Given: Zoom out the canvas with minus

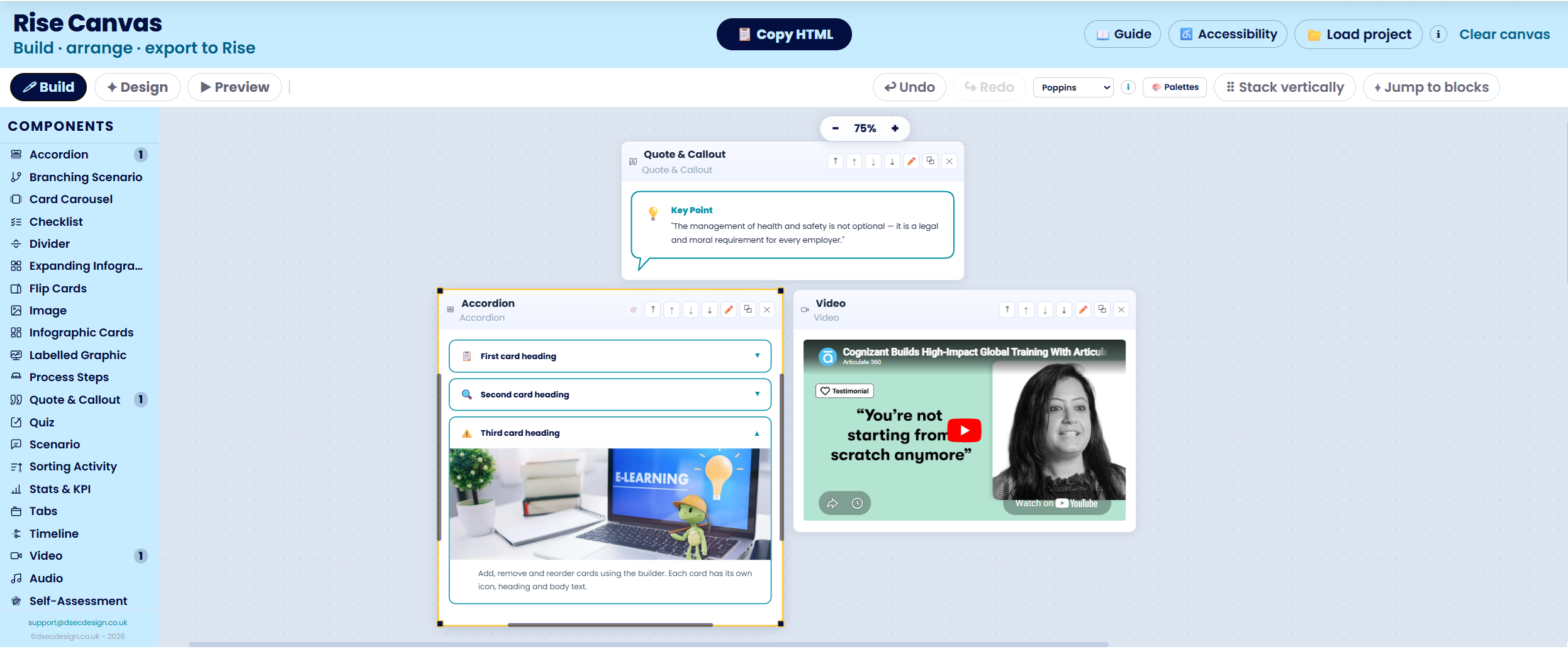Looking at the screenshot, I should [836, 129].
